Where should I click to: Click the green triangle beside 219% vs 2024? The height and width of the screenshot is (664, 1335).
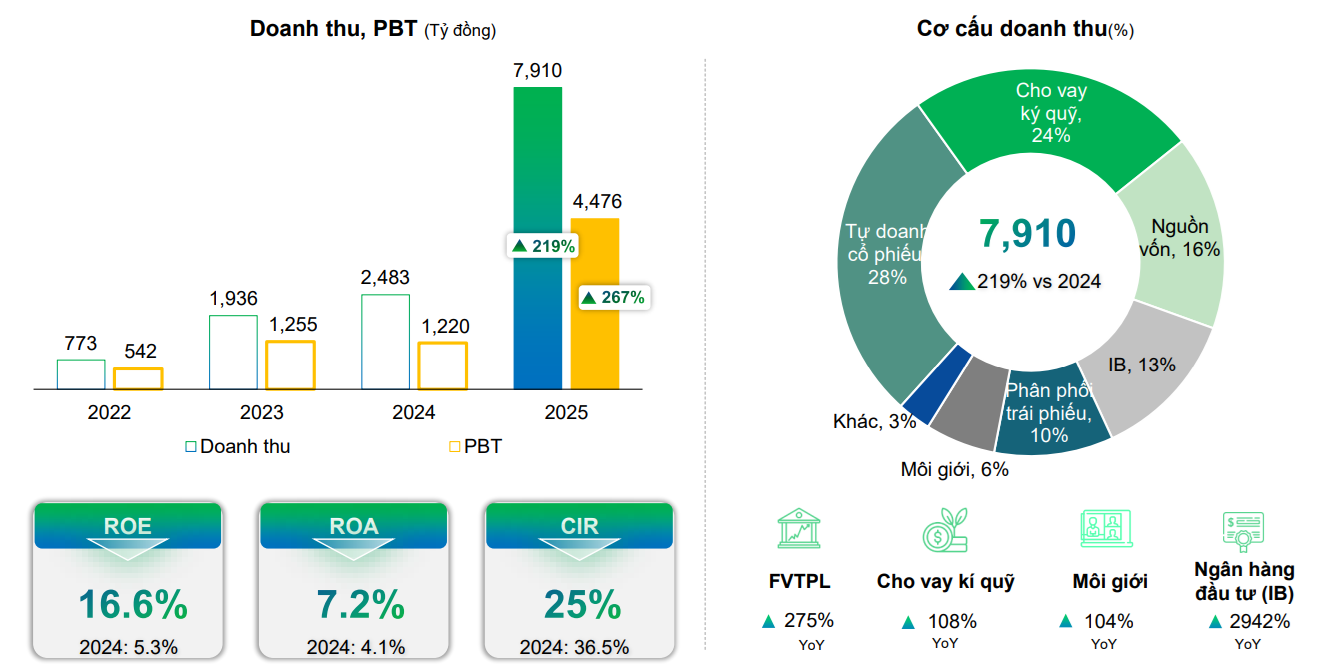[961, 282]
